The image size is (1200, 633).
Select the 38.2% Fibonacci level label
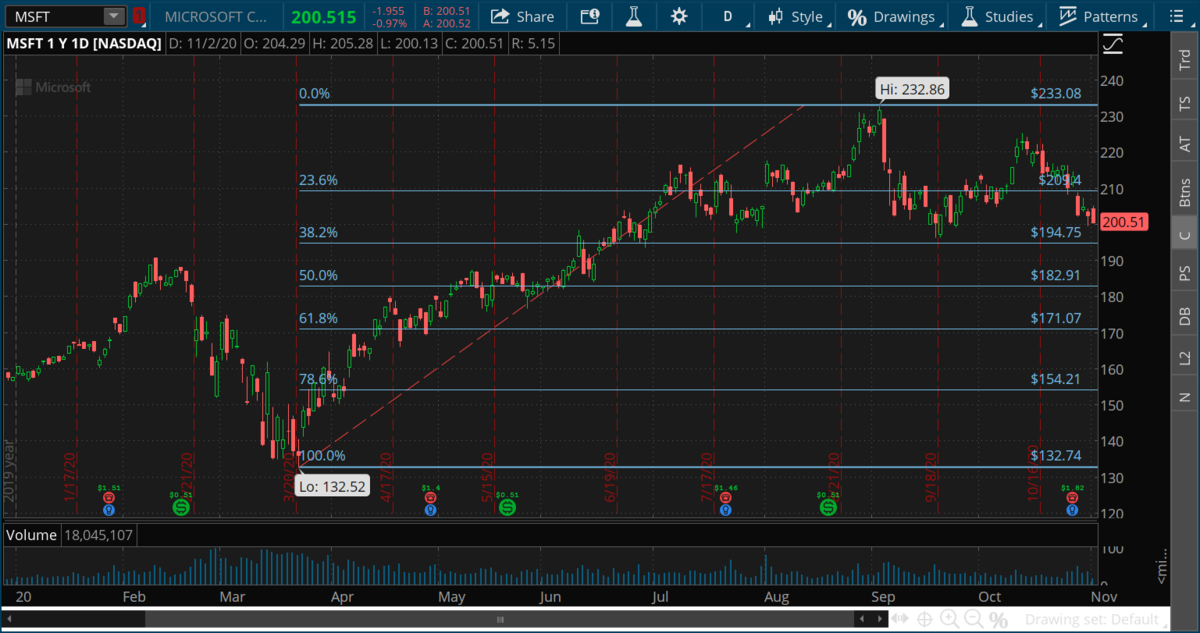(319, 232)
